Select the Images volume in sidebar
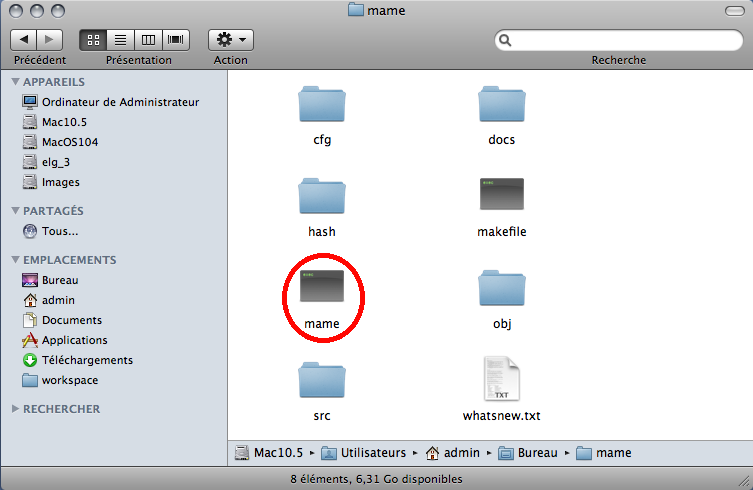The width and height of the screenshot is (753, 490). point(51,182)
